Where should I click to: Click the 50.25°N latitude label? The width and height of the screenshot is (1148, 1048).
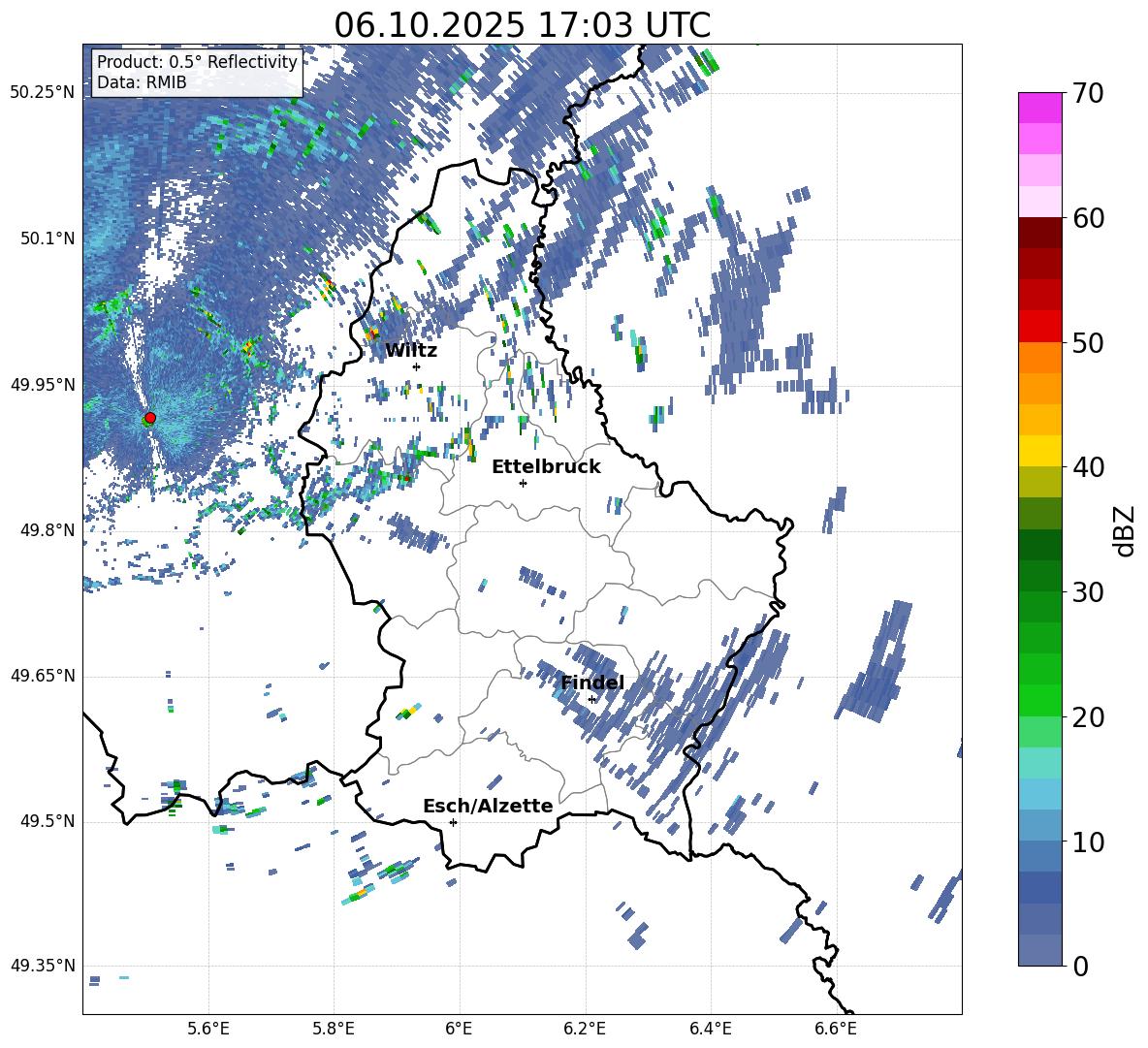point(43,93)
